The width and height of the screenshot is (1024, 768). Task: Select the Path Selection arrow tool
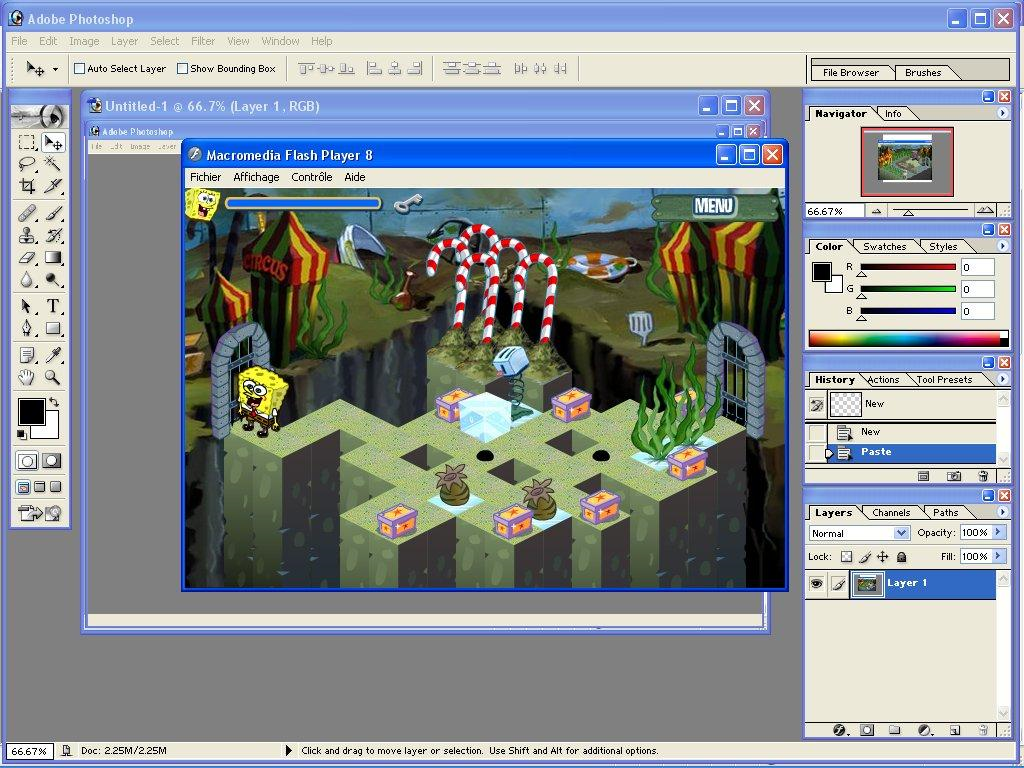(27, 306)
